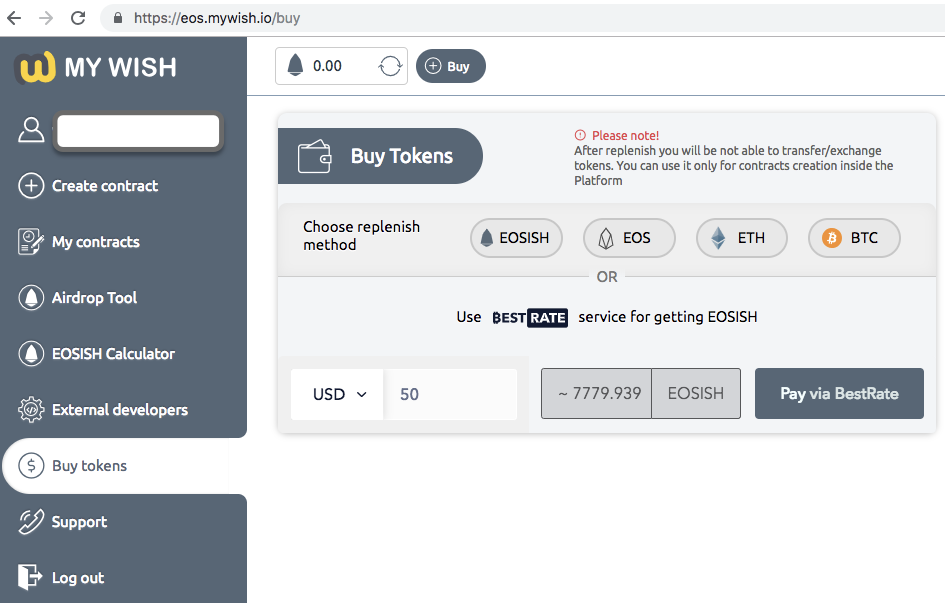Image resolution: width=945 pixels, height=603 pixels.
Task: Click service for getting EOSISH text
Action: [x=668, y=317]
